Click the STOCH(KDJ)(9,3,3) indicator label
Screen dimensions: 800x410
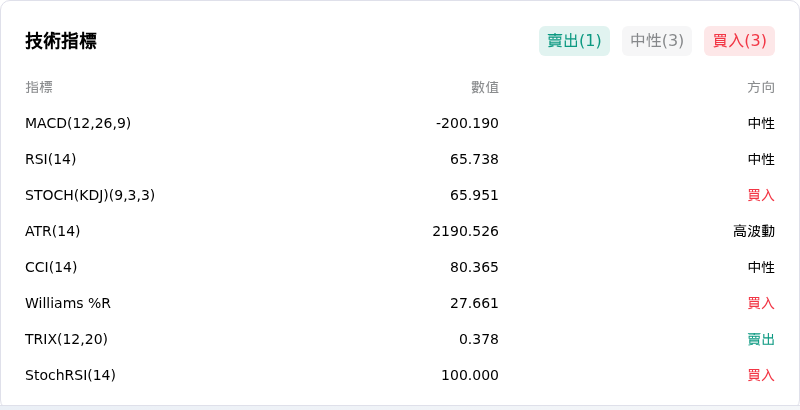(x=90, y=195)
